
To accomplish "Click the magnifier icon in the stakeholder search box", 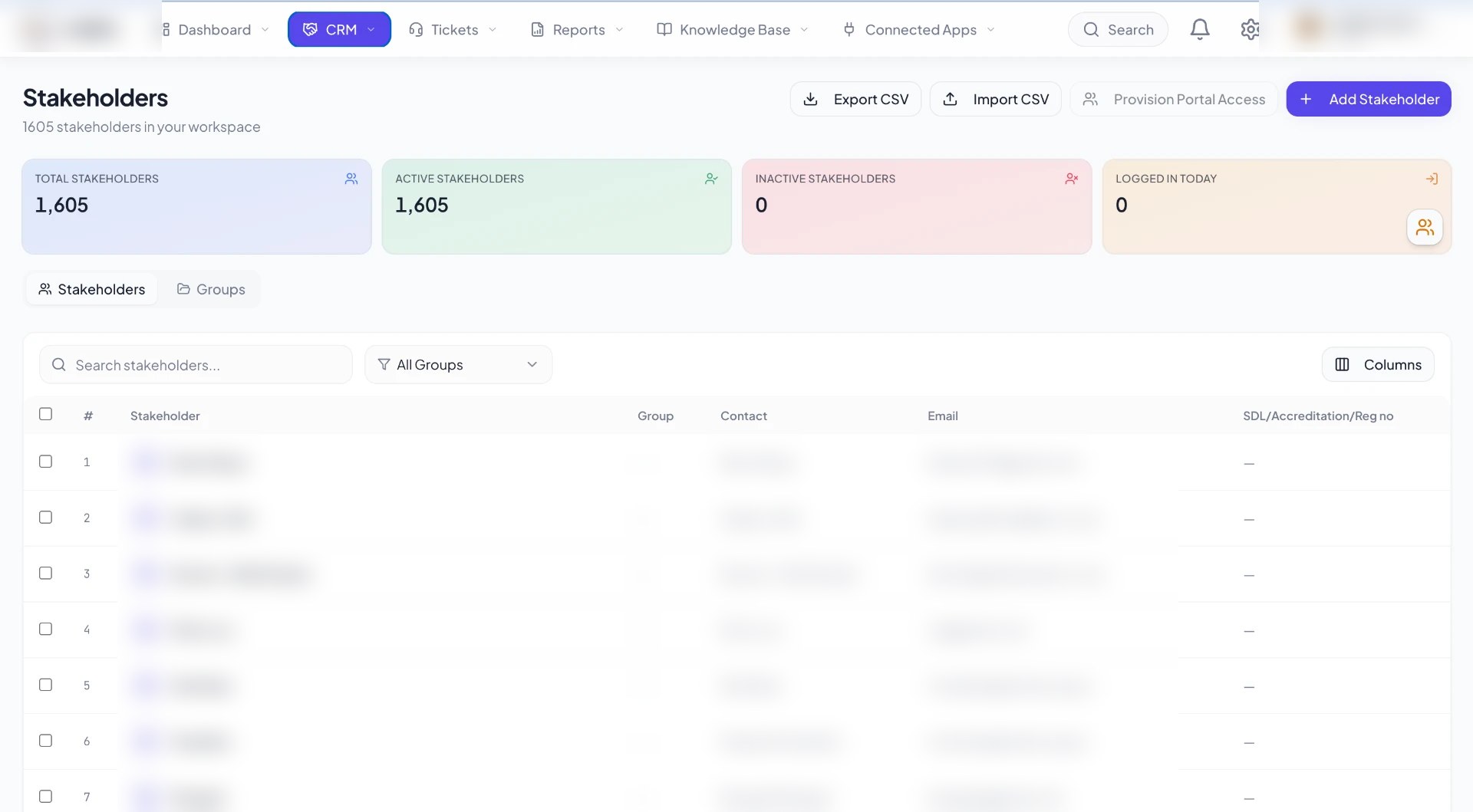I will point(59,365).
